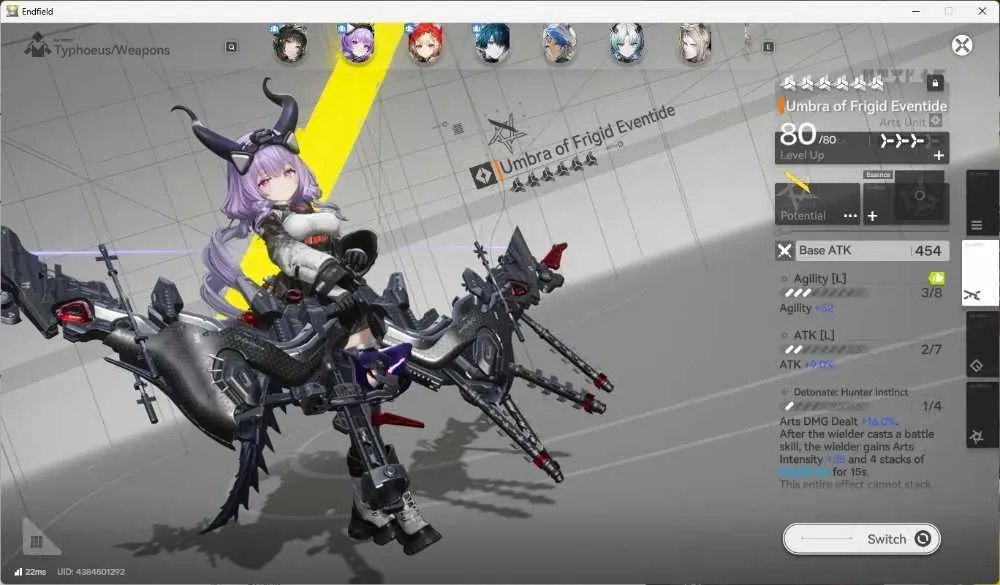Select the red-haired operator portrait
This screenshot has width=1000, height=585.
pyautogui.click(x=425, y=43)
